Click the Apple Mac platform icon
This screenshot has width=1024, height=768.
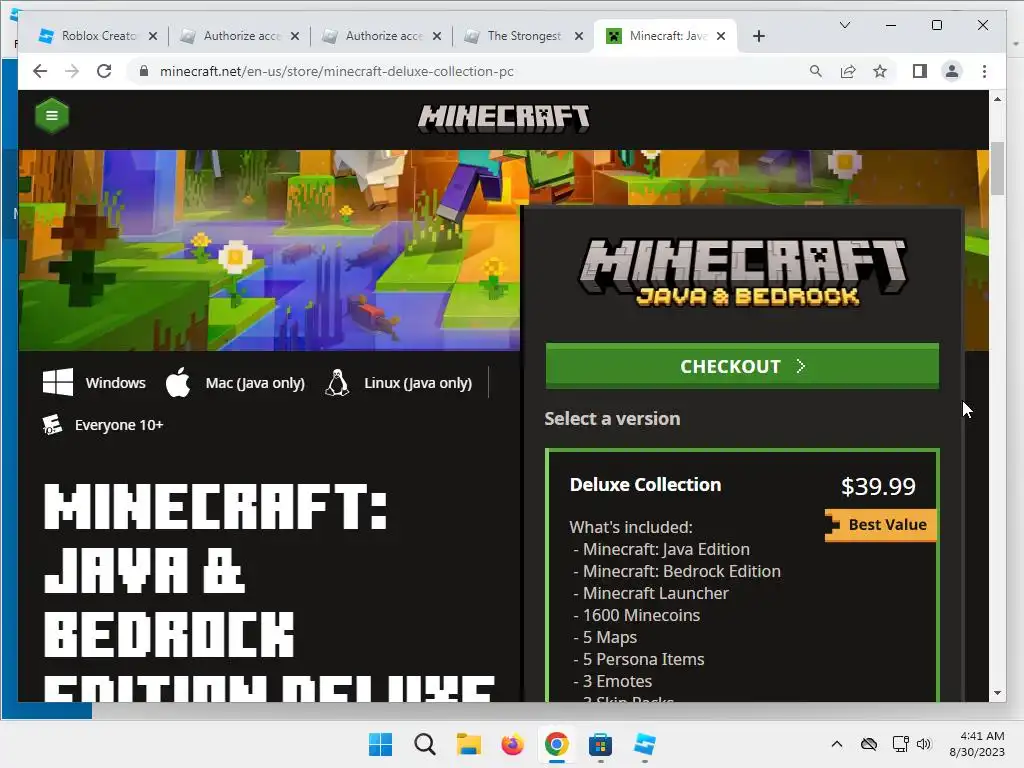[x=178, y=382]
